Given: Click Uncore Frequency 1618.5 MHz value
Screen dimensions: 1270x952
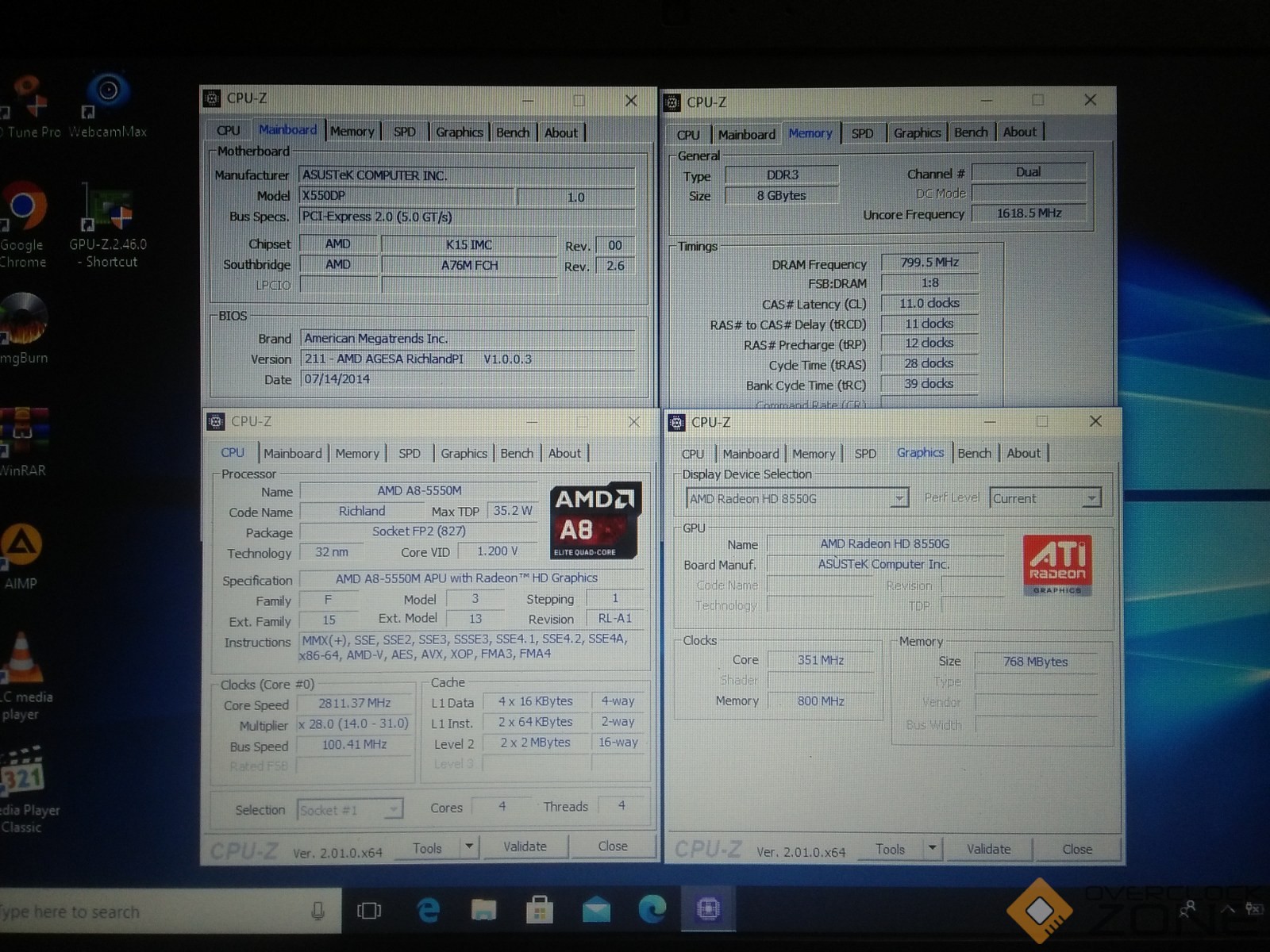Looking at the screenshot, I should (x=1029, y=213).
